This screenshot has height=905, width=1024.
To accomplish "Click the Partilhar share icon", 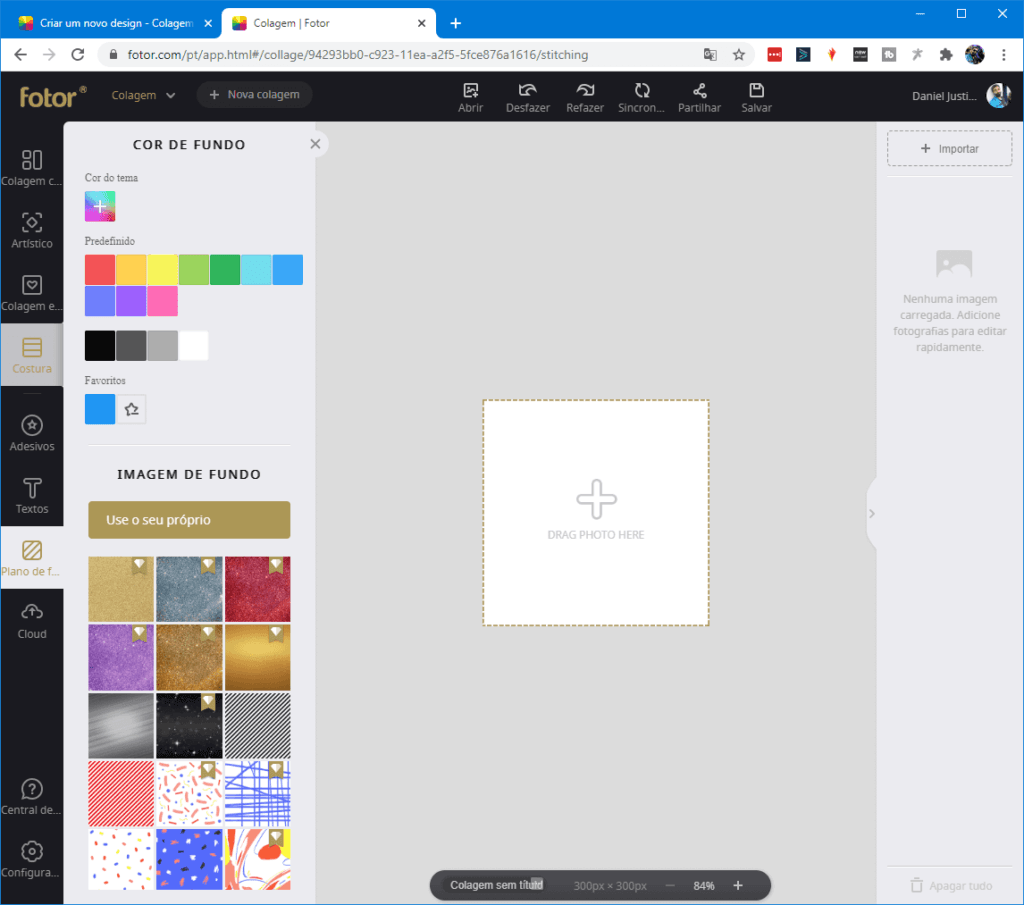I will point(699,96).
